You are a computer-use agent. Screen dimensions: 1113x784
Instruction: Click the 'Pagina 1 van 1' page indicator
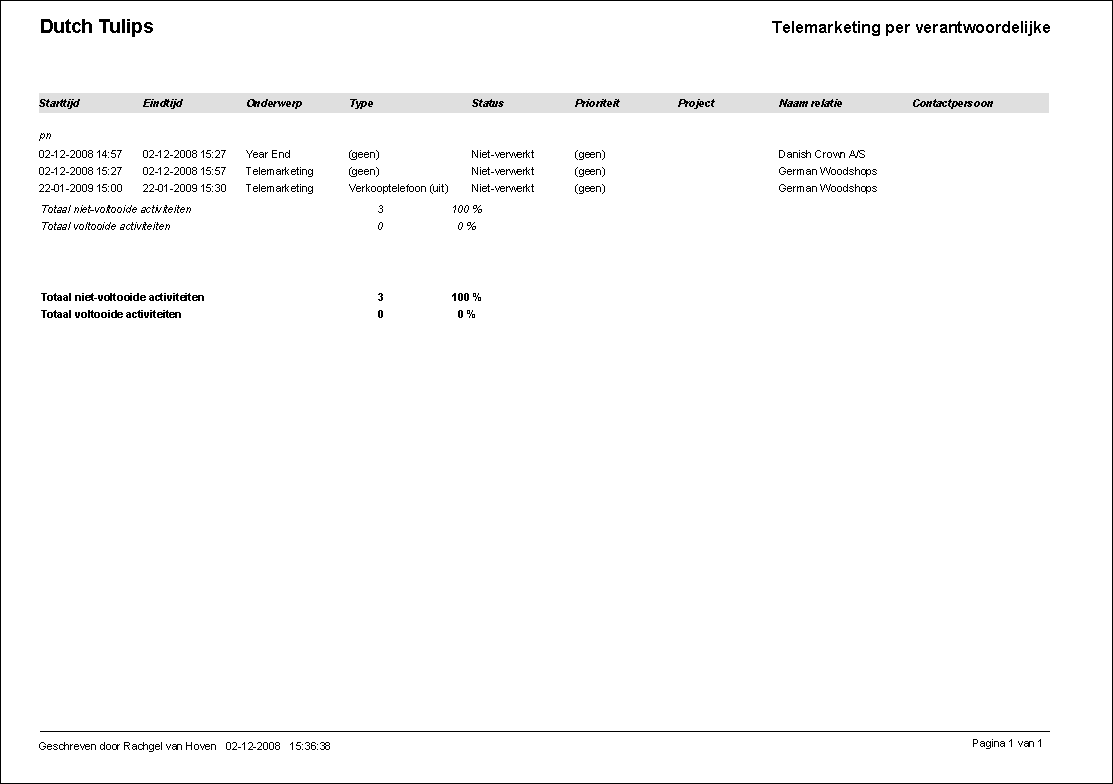point(1007,744)
